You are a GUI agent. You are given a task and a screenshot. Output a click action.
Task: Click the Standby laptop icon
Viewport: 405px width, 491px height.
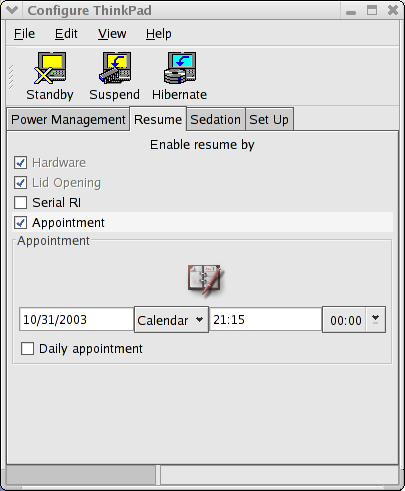click(50, 68)
